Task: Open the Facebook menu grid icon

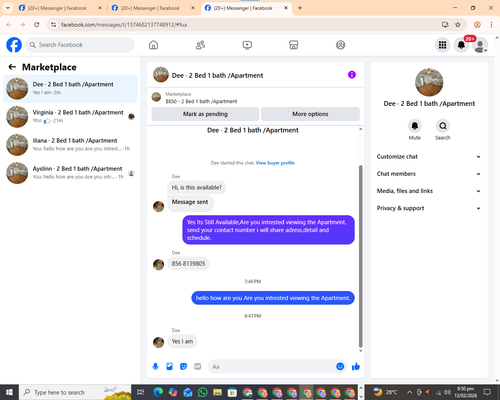Action: (x=442, y=45)
